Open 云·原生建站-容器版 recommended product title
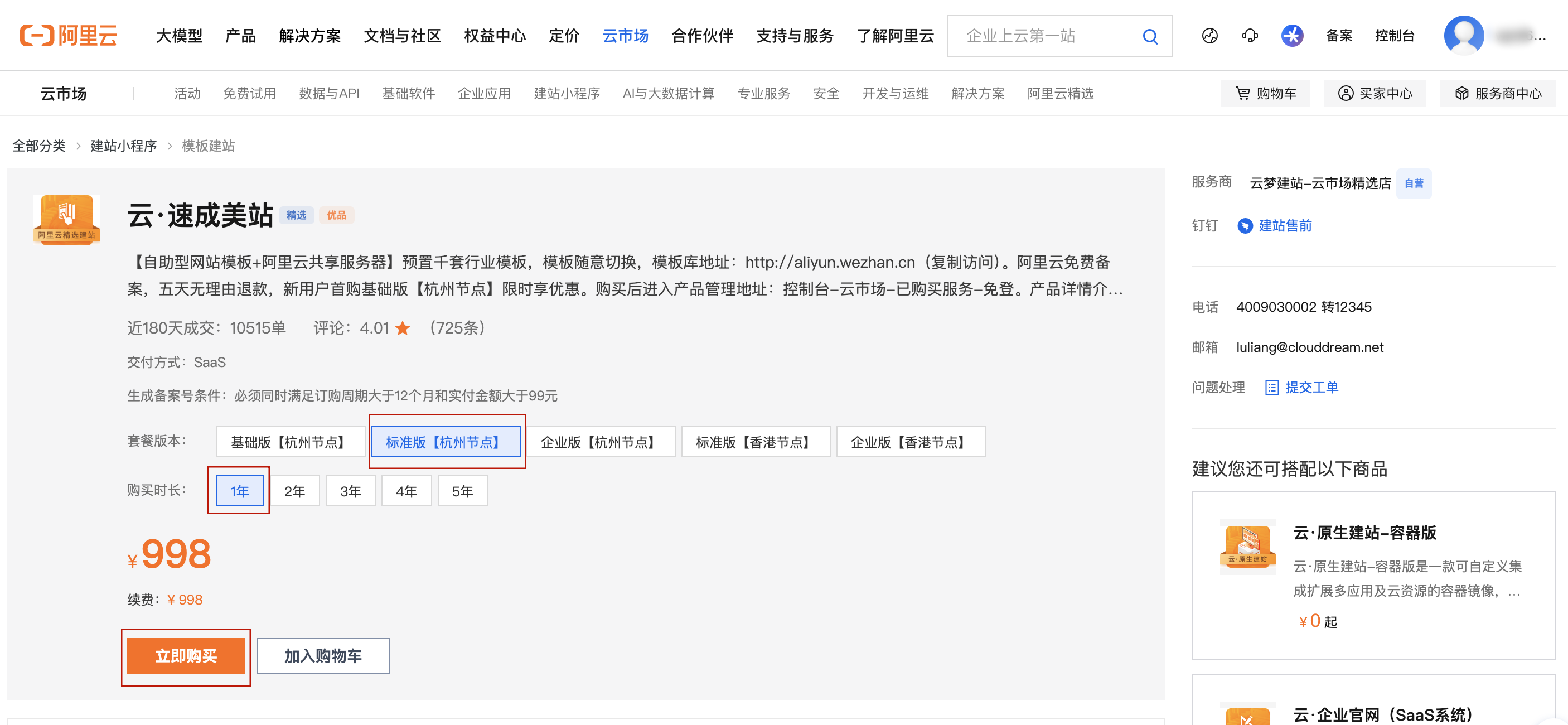1568x725 pixels. (x=1364, y=533)
